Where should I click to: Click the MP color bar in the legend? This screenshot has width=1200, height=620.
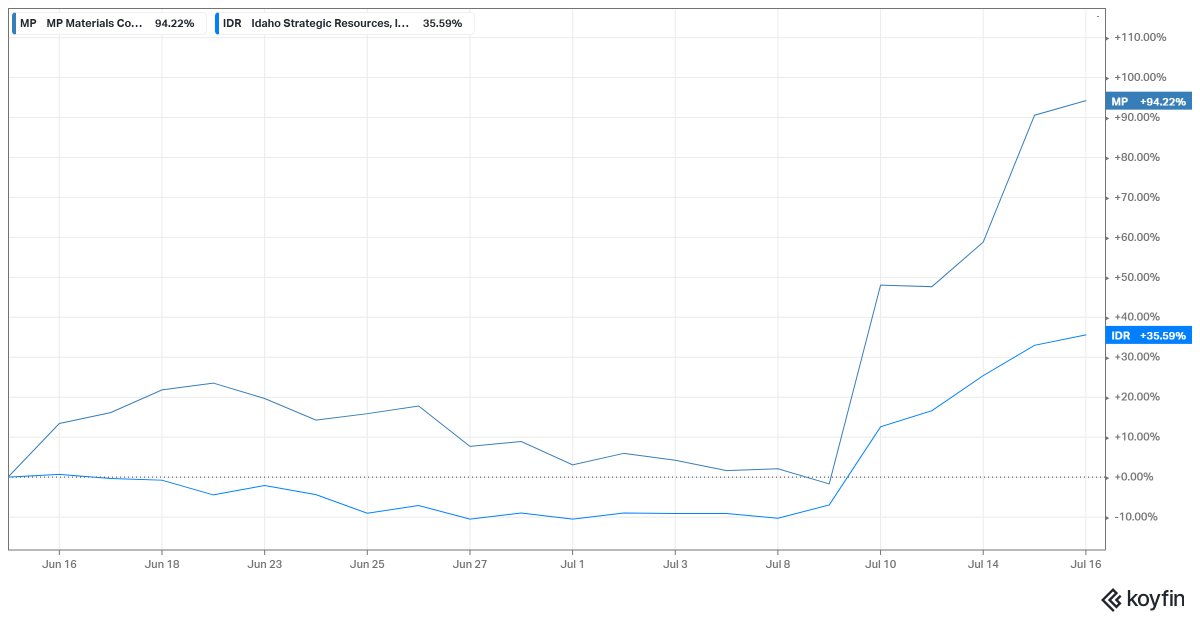coord(14,23)
